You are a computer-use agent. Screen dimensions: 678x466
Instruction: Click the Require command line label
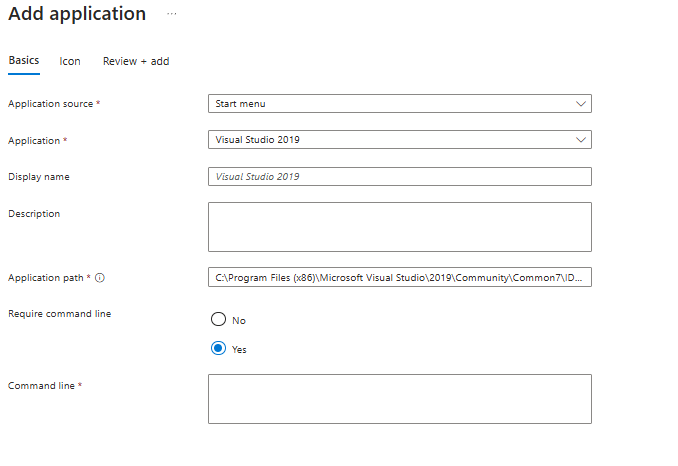[x=60, y=314]
